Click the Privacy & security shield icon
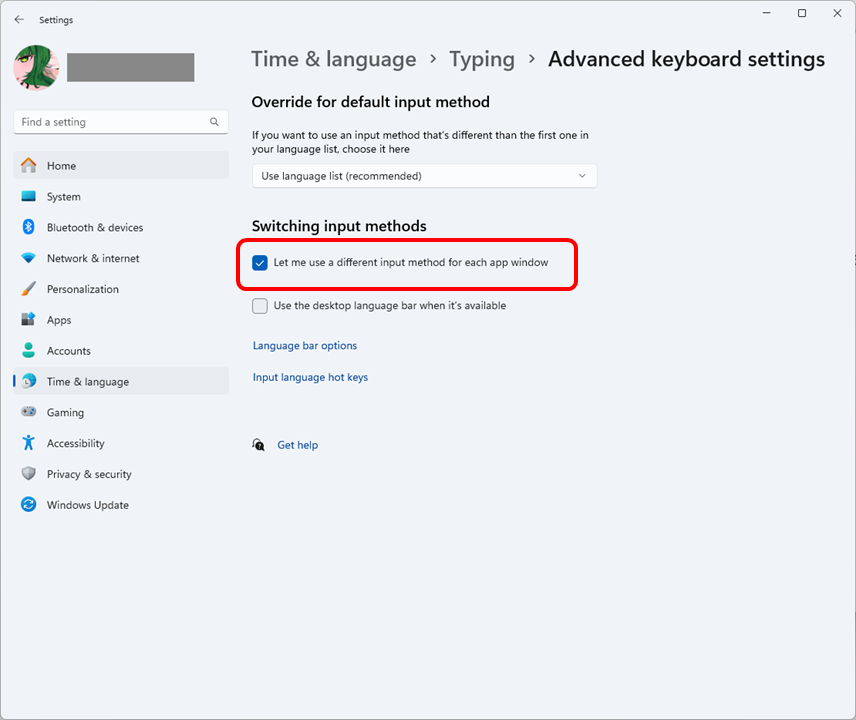The image size is (856, 720). (x=28, y=474)
